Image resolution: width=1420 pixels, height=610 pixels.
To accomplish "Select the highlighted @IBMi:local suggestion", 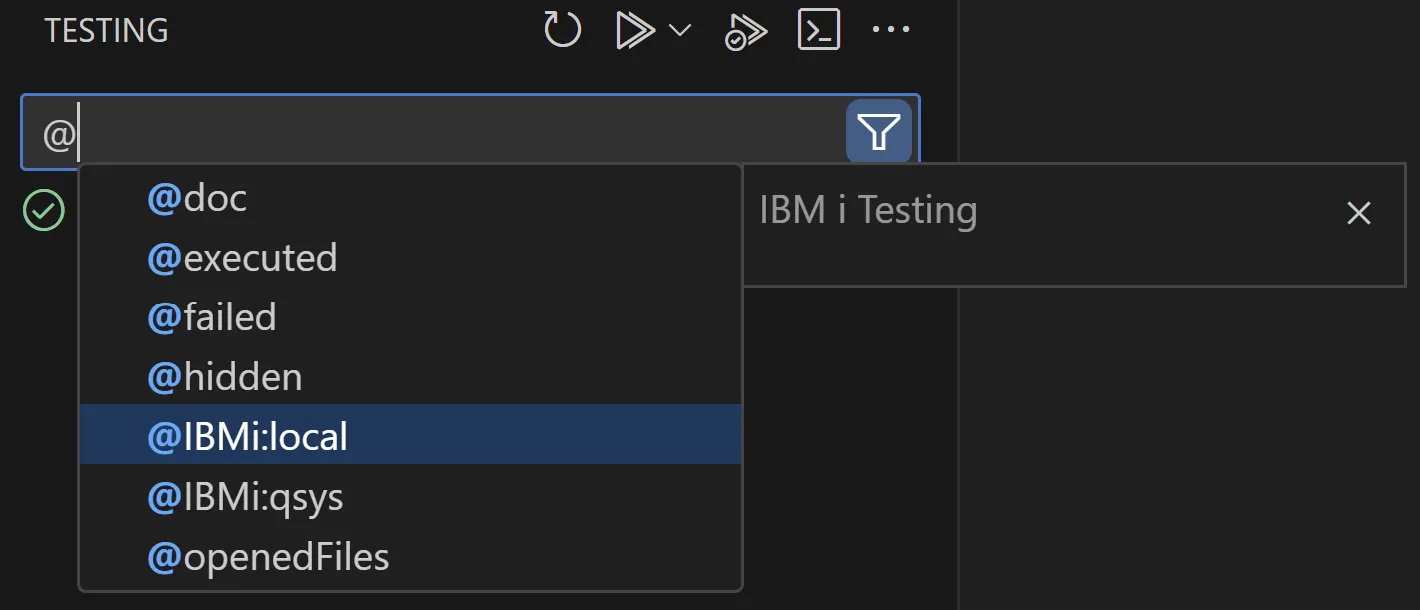I will click(410, 436).
